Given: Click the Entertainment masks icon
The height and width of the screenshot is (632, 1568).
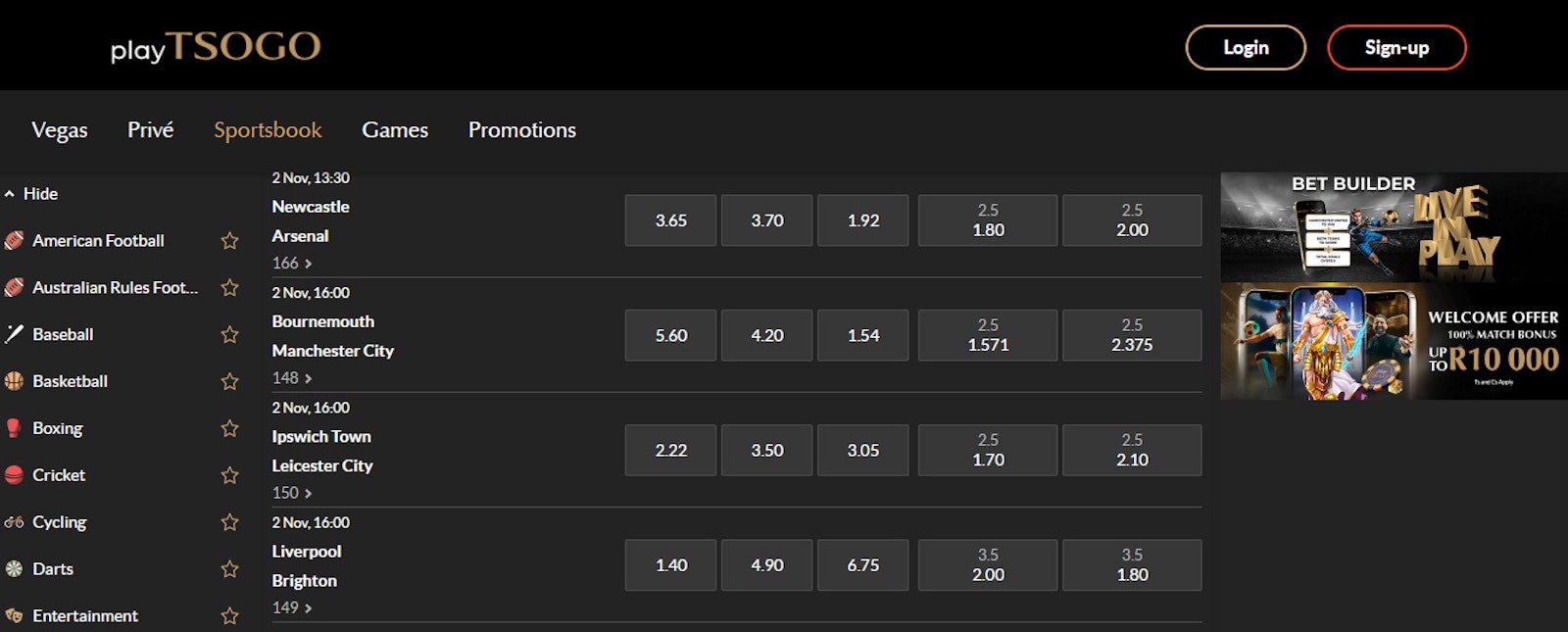Looking at the screenshot, I should tap(14, 615).
